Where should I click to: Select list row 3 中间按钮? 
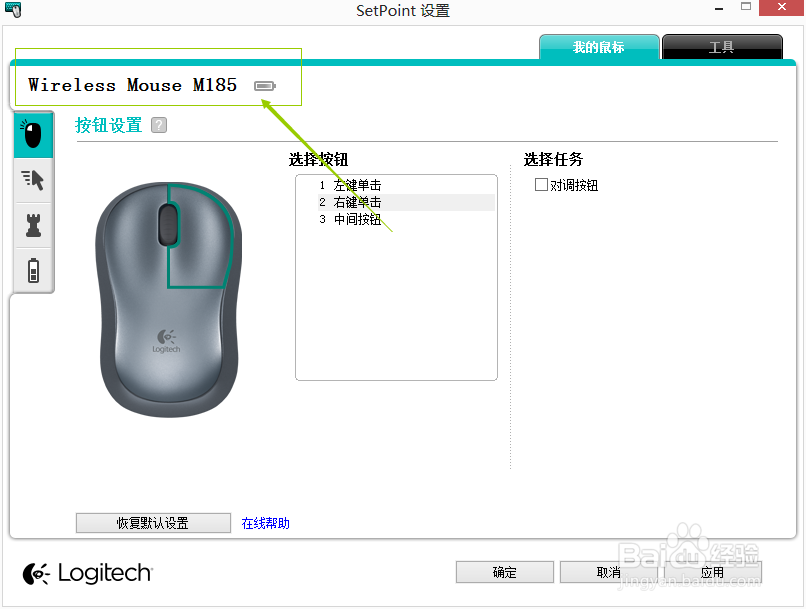pos(406,219)
